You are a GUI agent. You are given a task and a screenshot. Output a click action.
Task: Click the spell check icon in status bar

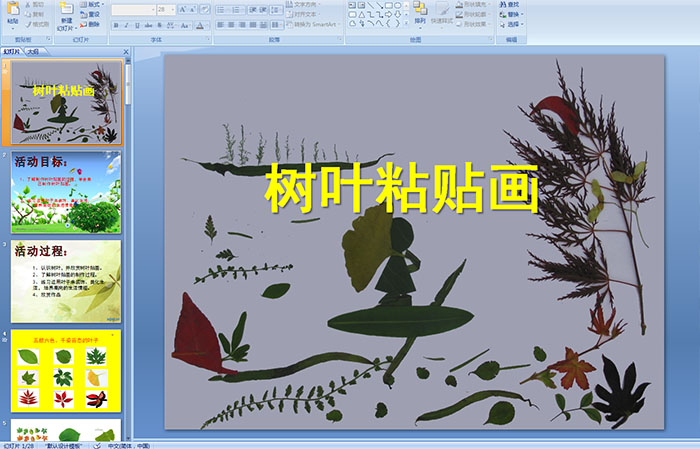[x=97, y=446]
